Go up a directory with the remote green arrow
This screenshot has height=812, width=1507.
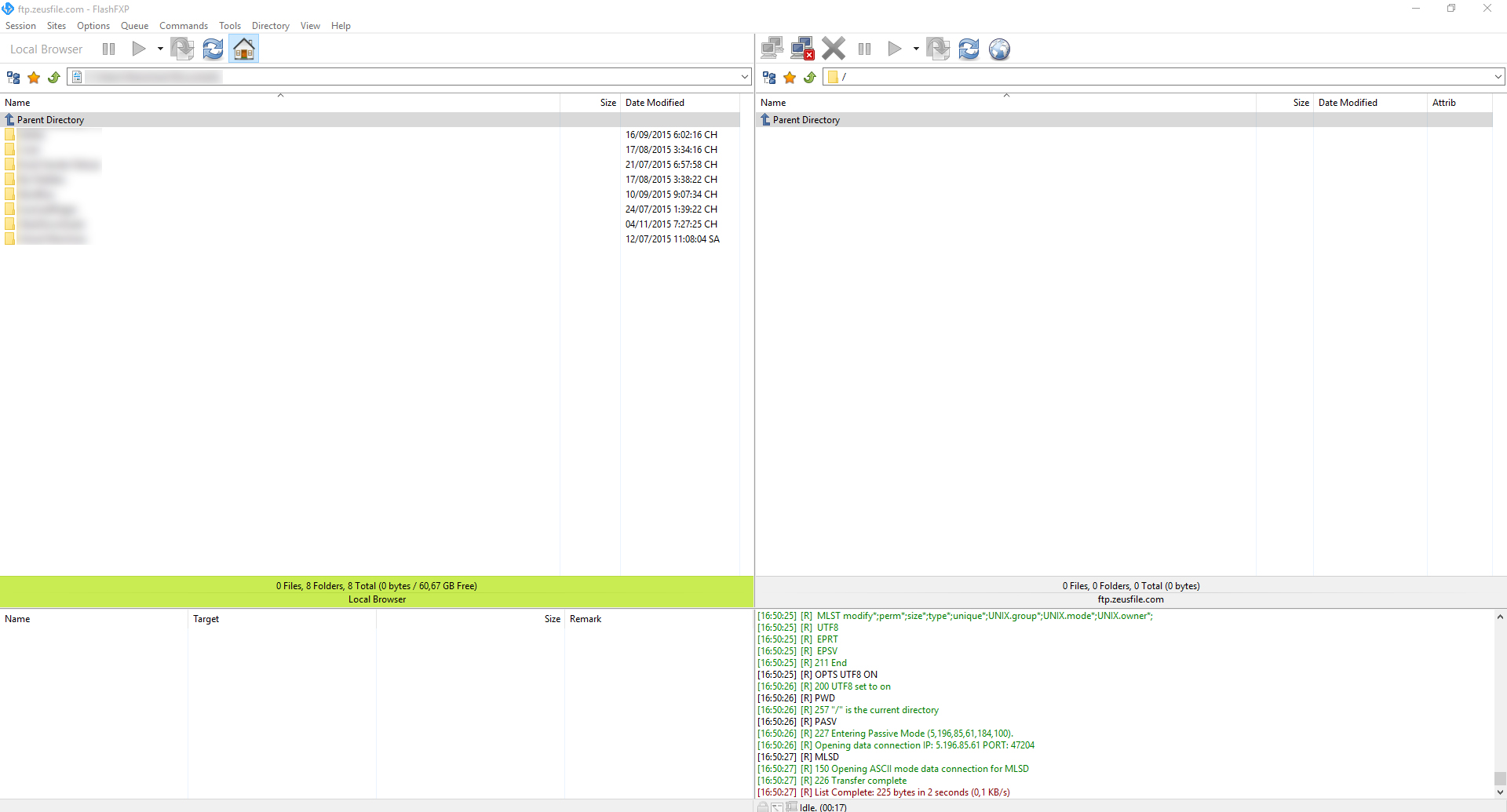point(810,77)
